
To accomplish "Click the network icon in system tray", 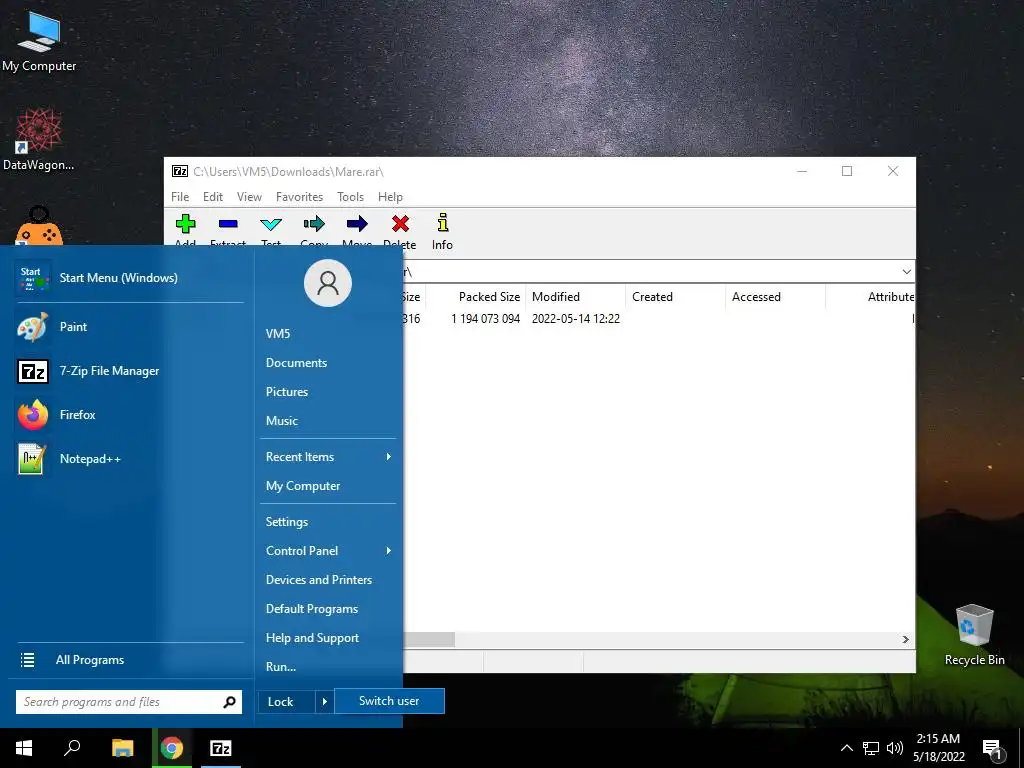I will 871,748.
